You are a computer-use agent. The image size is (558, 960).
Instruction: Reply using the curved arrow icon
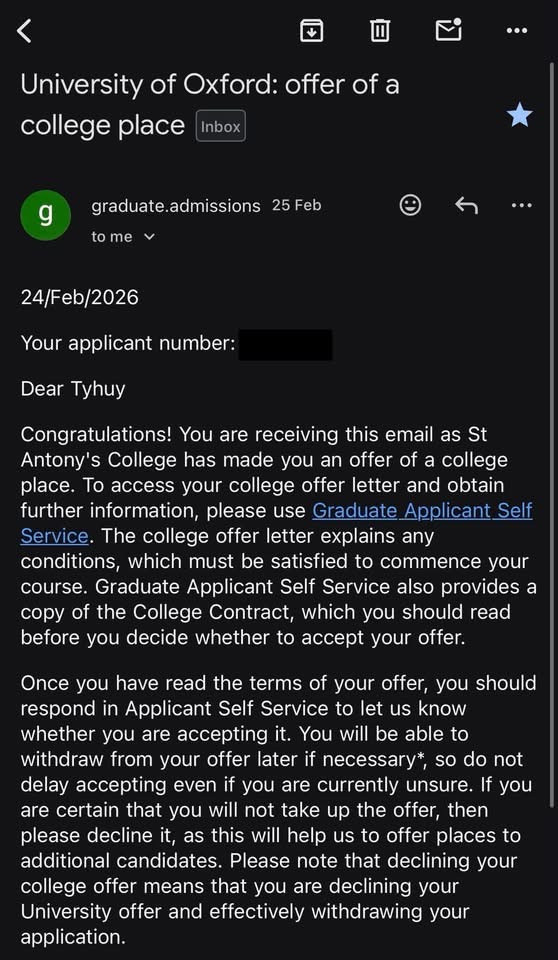coord(466,206)
